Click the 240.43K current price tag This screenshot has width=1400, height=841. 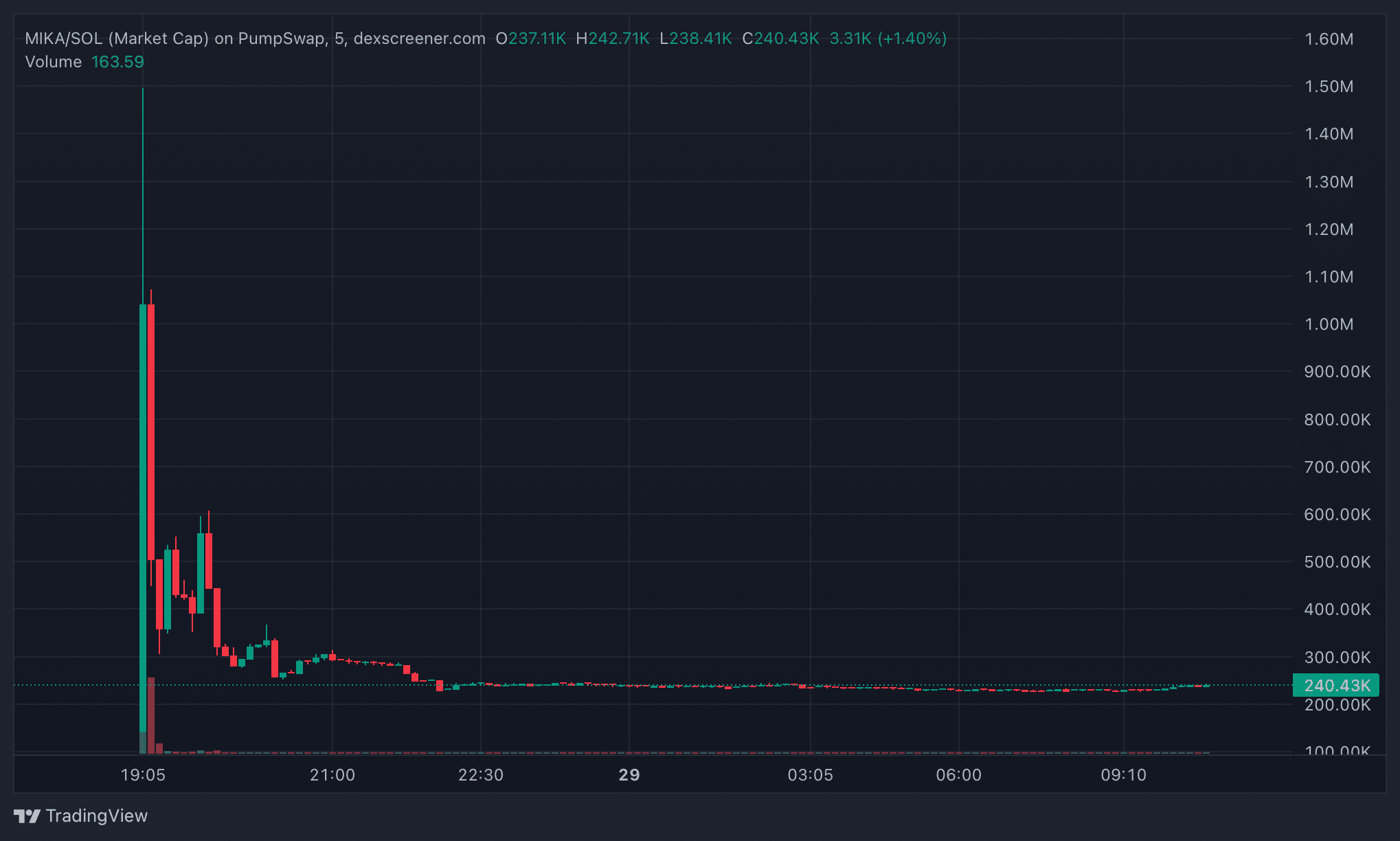click(x=1336, y=685)
